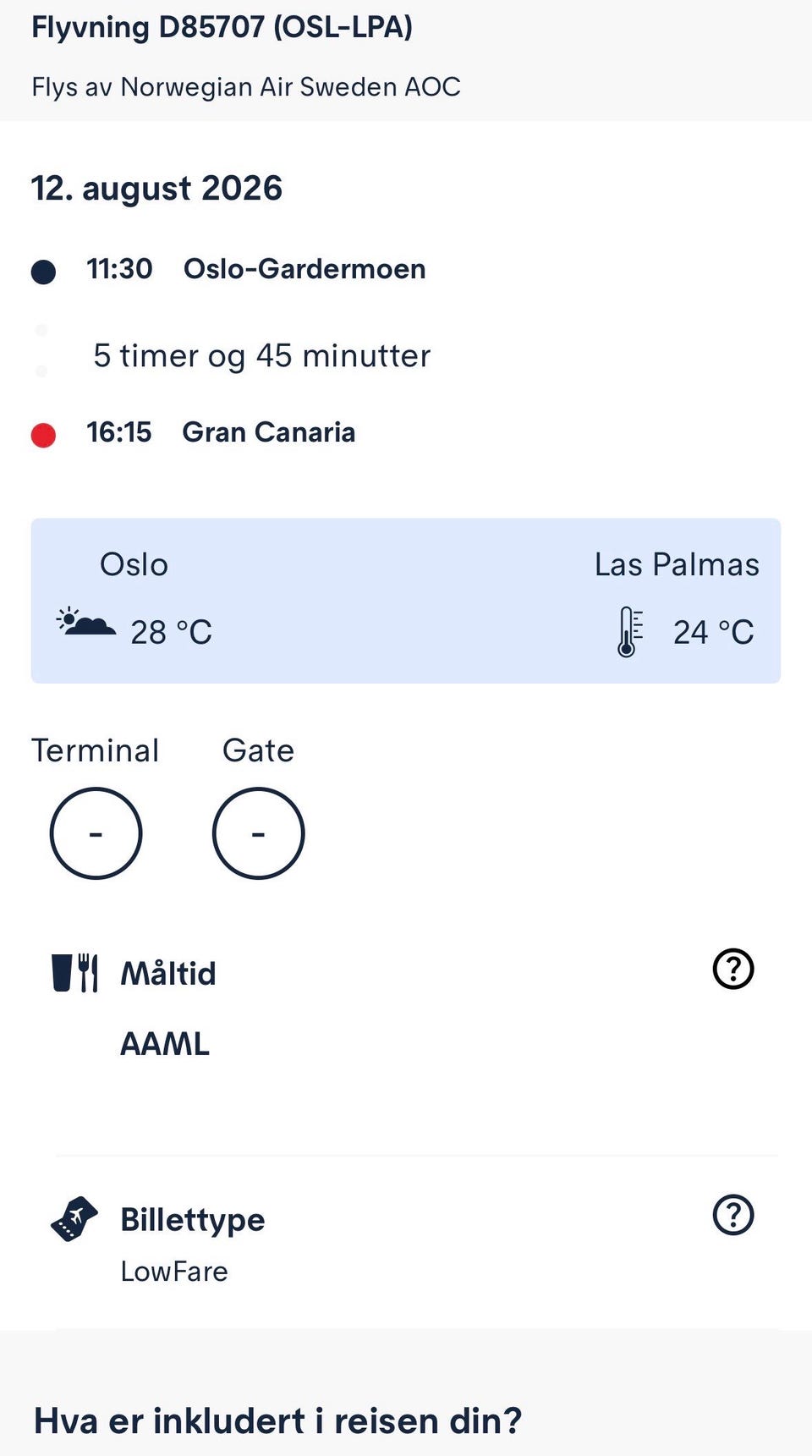This screenshot has height=1456, width=812.
Task: Click the 11:30 Oslo-Gardermoen departure row
Action: [228, 269]
